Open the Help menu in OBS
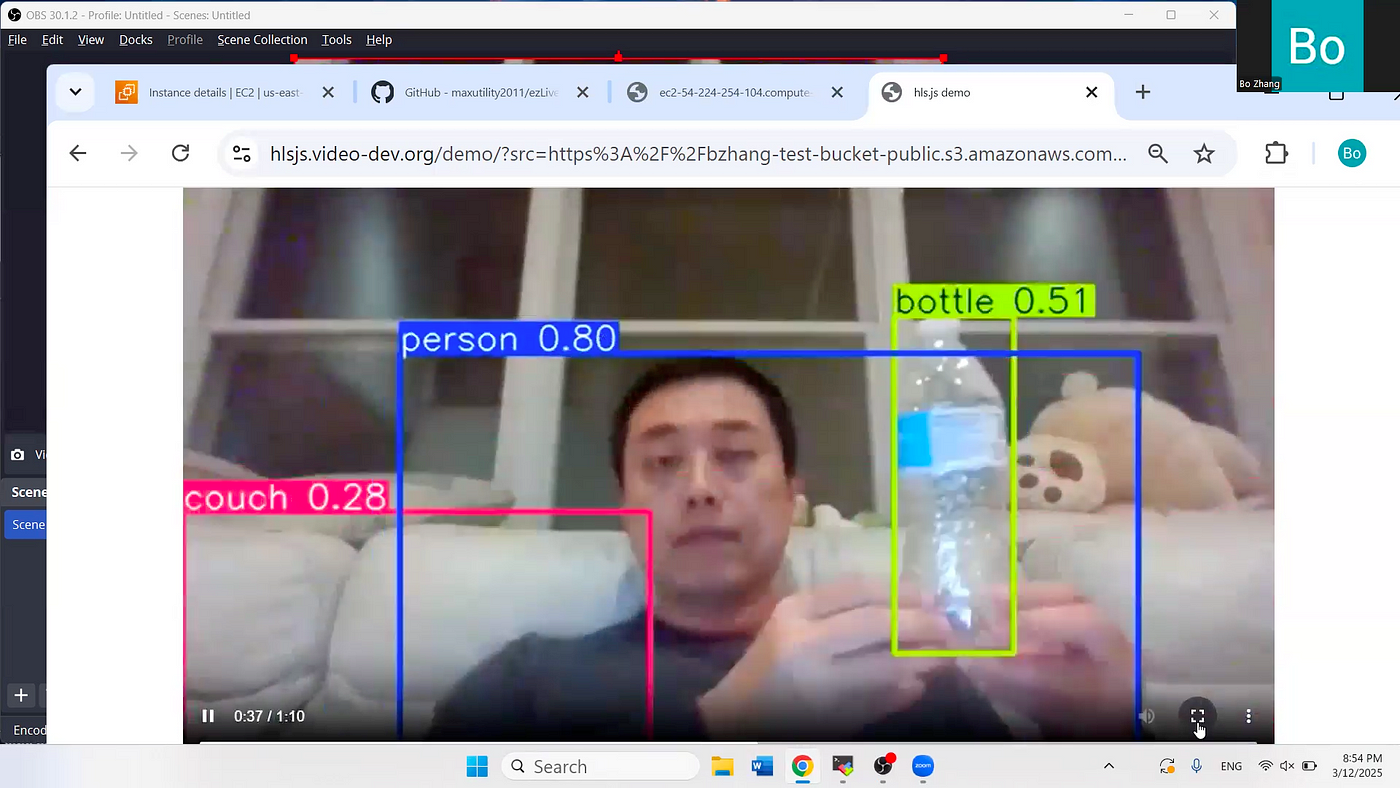 (379, 40)
